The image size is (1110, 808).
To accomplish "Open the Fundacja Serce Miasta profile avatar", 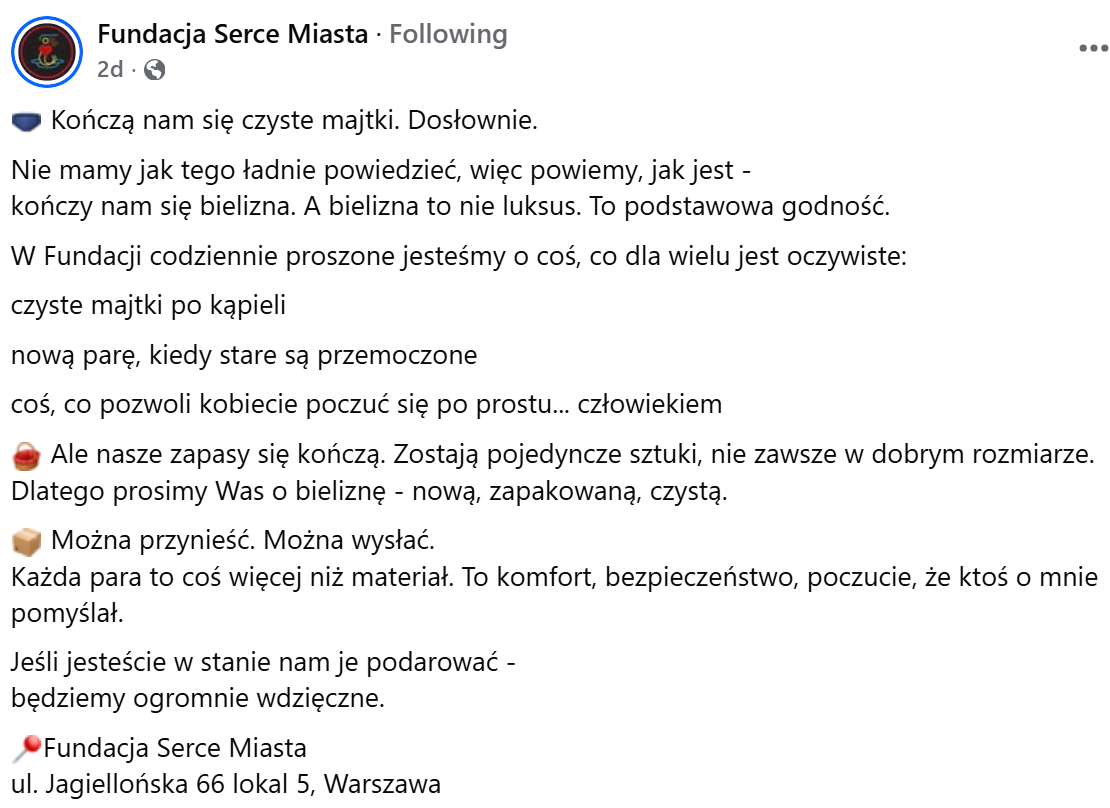I will (47, 52).
